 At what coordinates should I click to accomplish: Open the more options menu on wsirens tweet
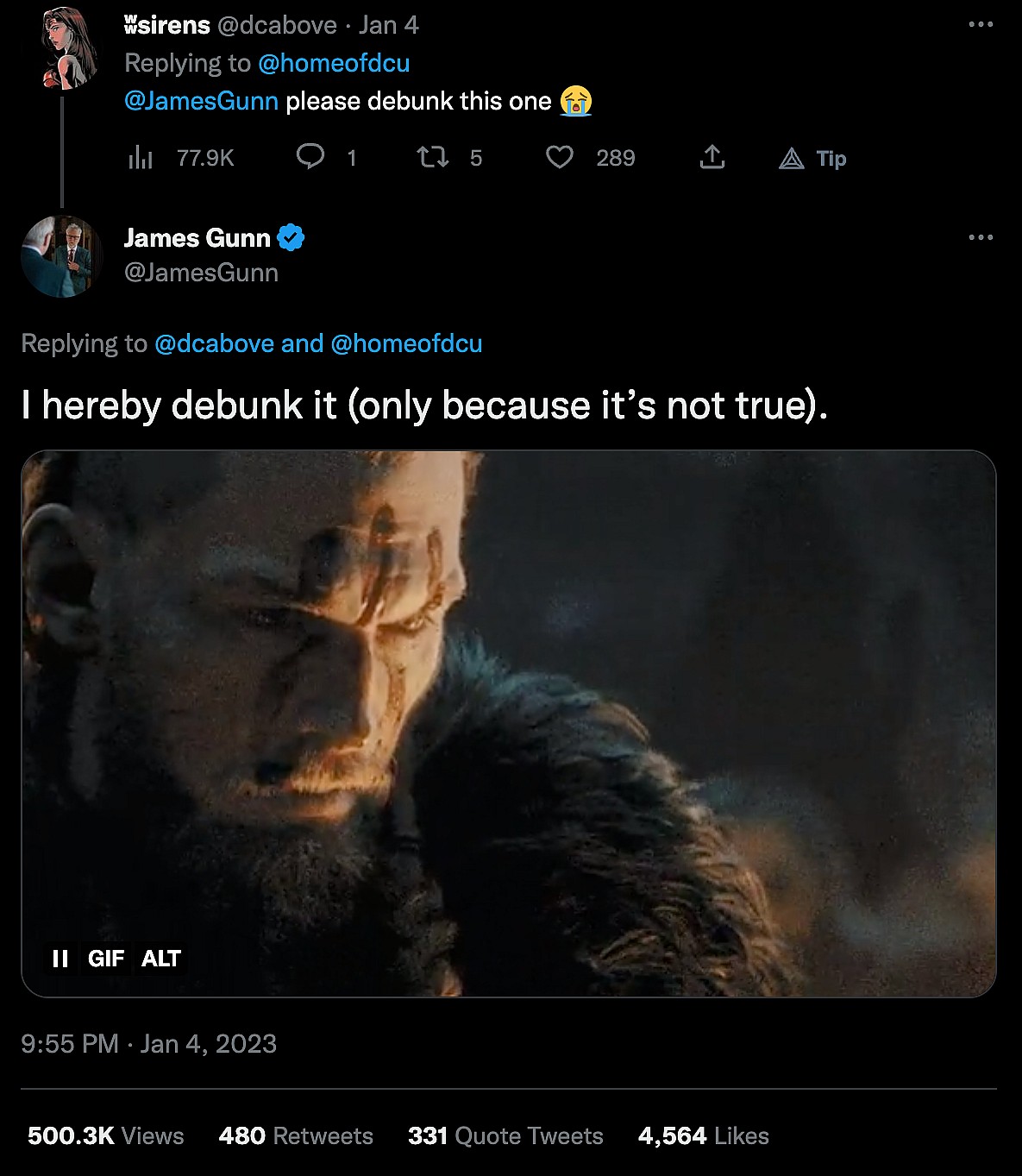tap(981, 24)
